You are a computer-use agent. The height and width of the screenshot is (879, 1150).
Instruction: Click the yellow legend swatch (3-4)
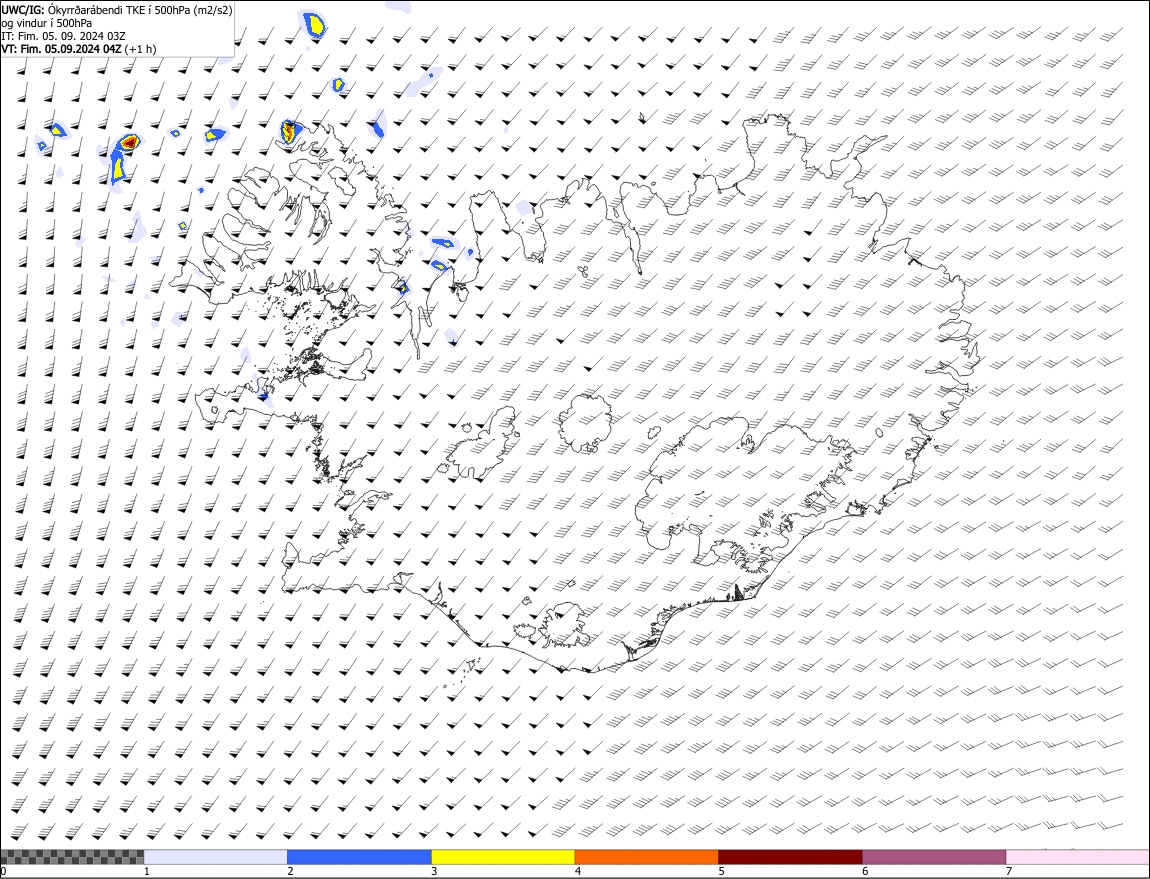tap(503, 857)
